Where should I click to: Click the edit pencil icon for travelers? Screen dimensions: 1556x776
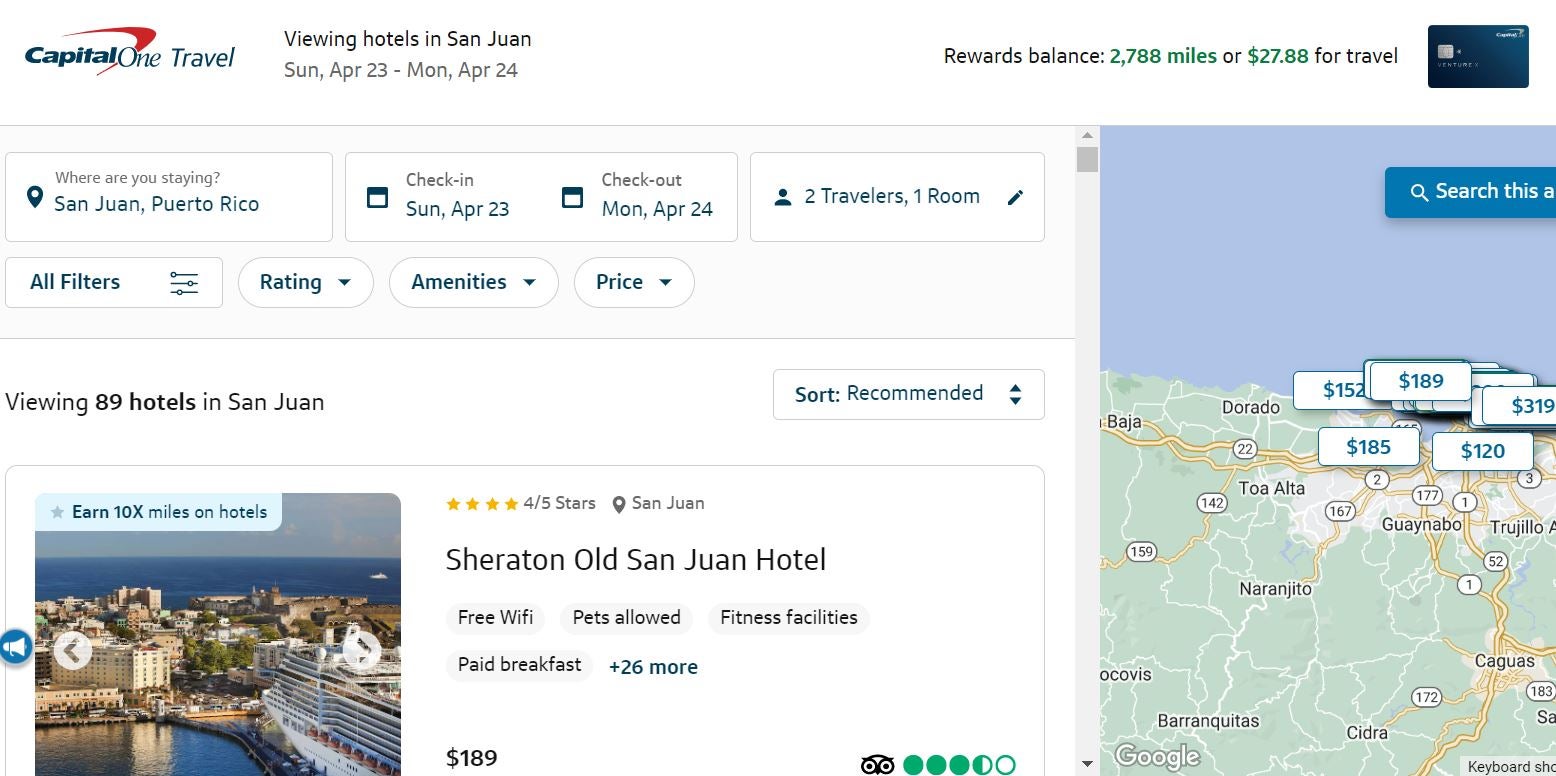tap(1015, 197)
